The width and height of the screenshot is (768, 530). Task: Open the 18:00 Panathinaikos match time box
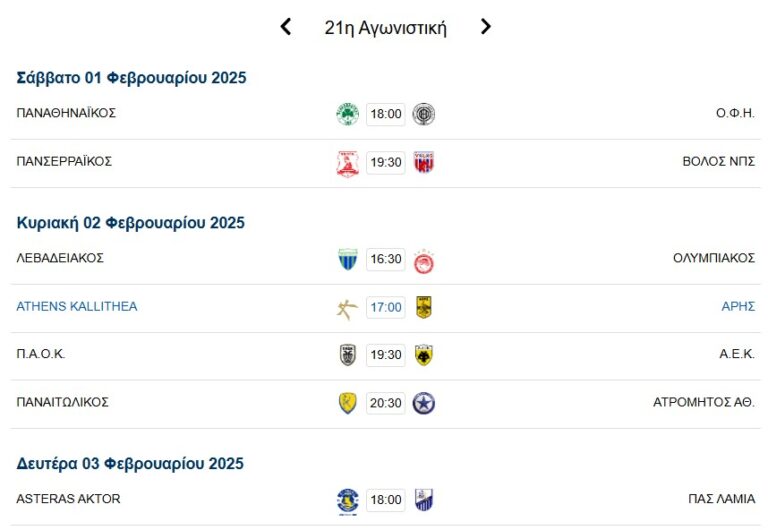point(386,114)
